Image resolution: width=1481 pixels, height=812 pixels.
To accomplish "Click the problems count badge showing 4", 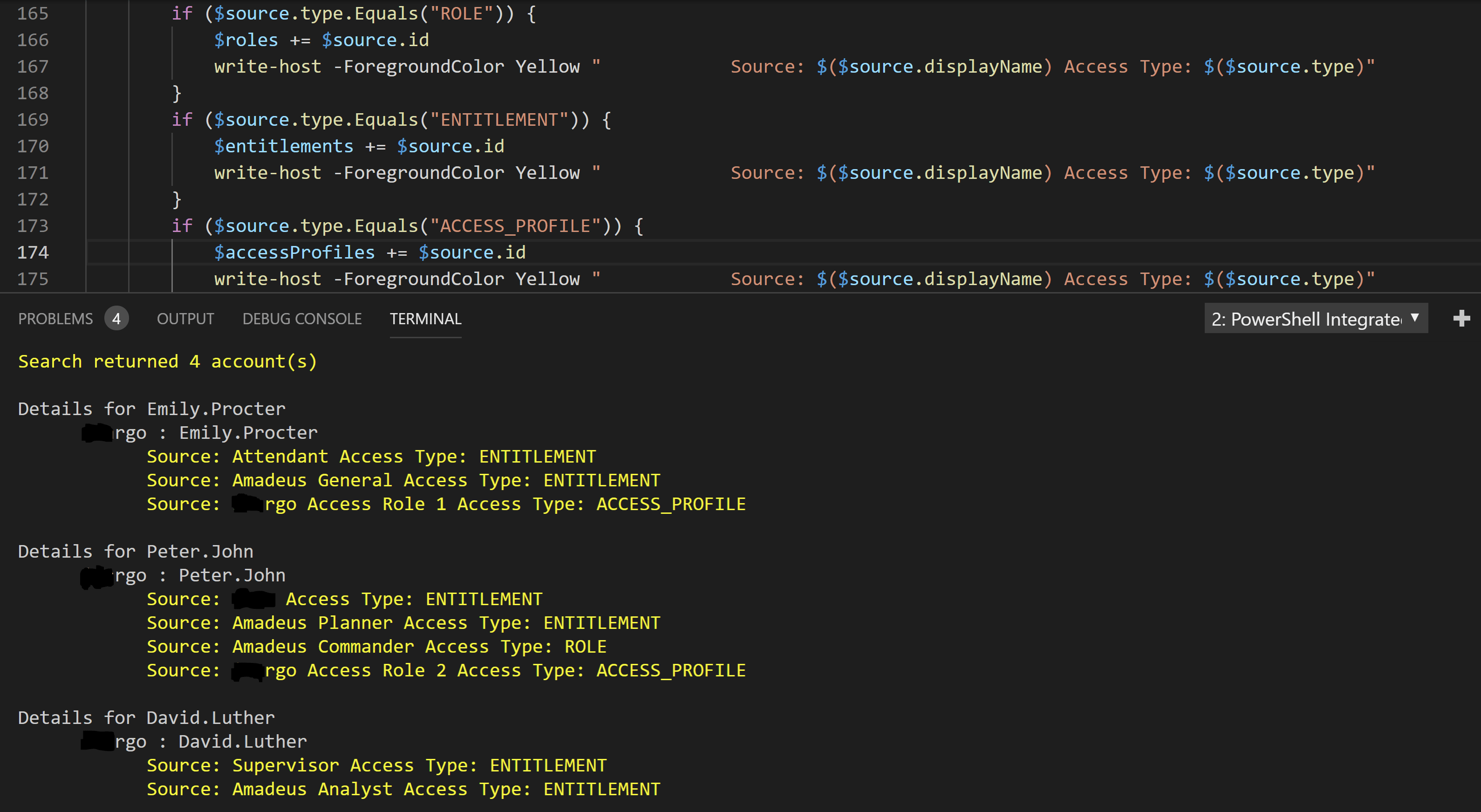I will [x=116, y=319].
